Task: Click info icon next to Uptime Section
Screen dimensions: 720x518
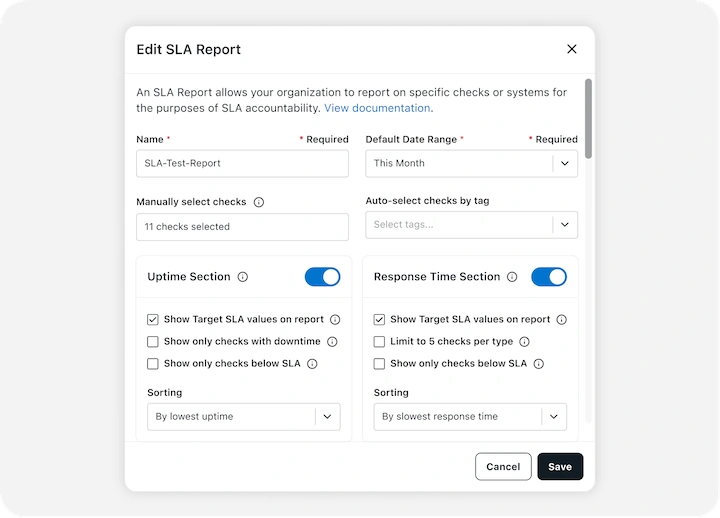Action: (x=243, y=277)
